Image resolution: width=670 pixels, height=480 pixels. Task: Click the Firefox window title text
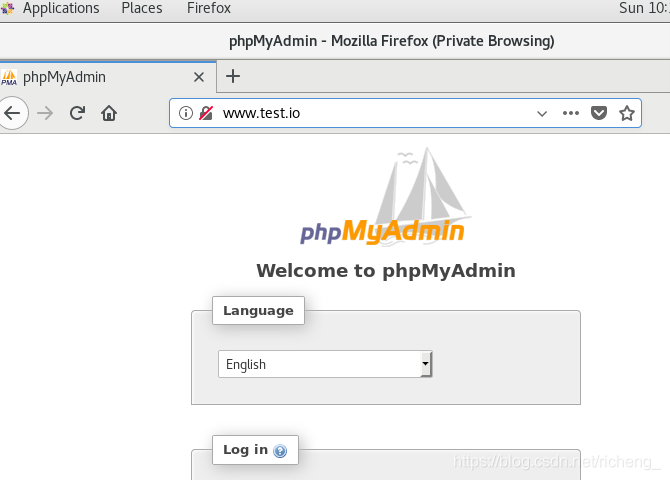(391, 41)
